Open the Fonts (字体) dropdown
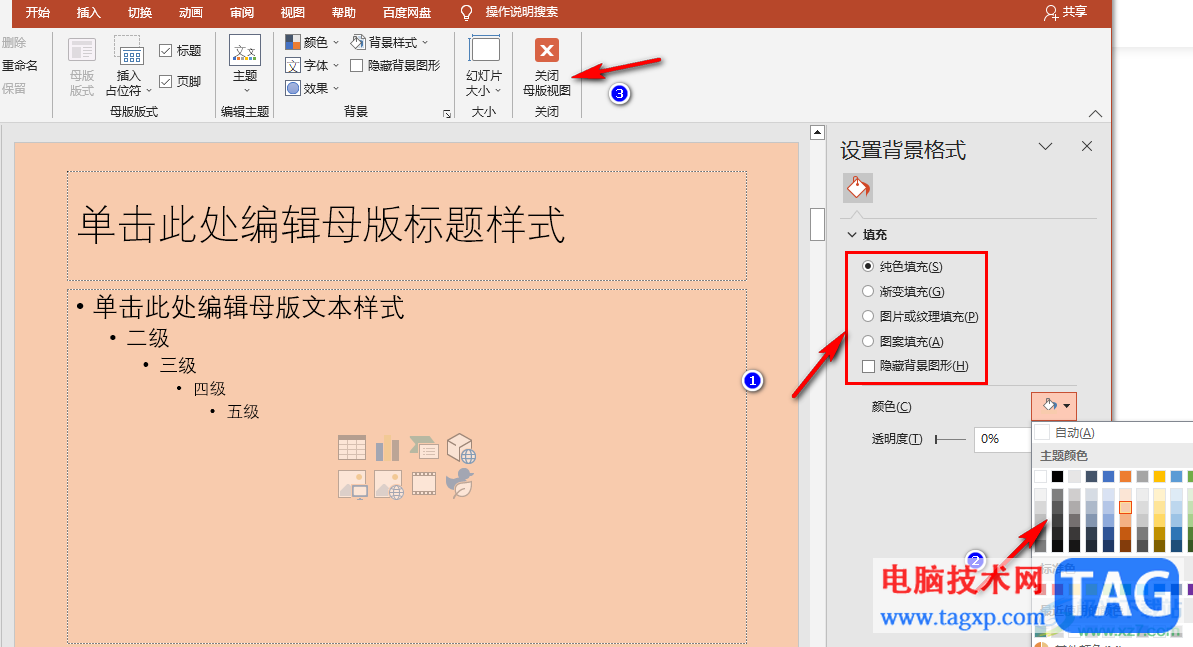This screenshot has width=1193, height=647. [x=312, y=65]
